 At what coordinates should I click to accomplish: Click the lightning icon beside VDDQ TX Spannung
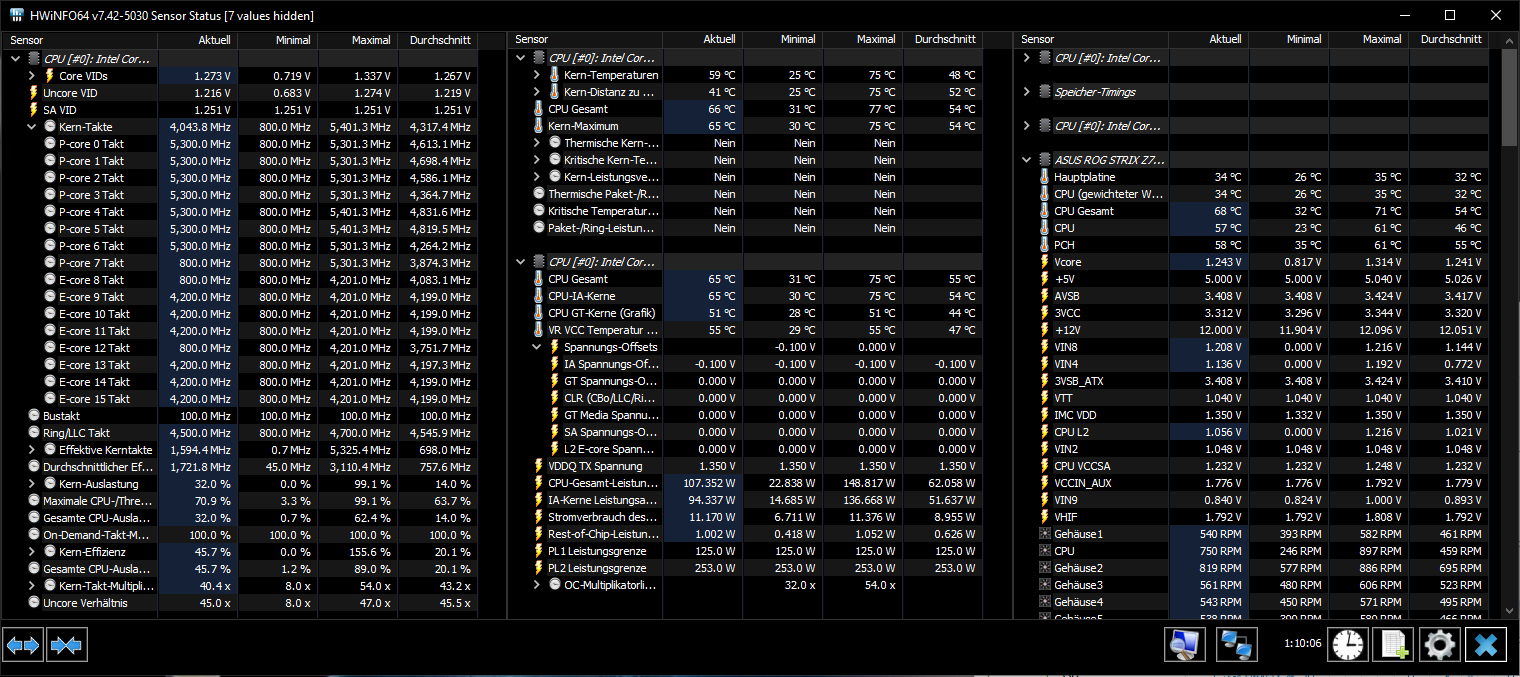(539, 467)
